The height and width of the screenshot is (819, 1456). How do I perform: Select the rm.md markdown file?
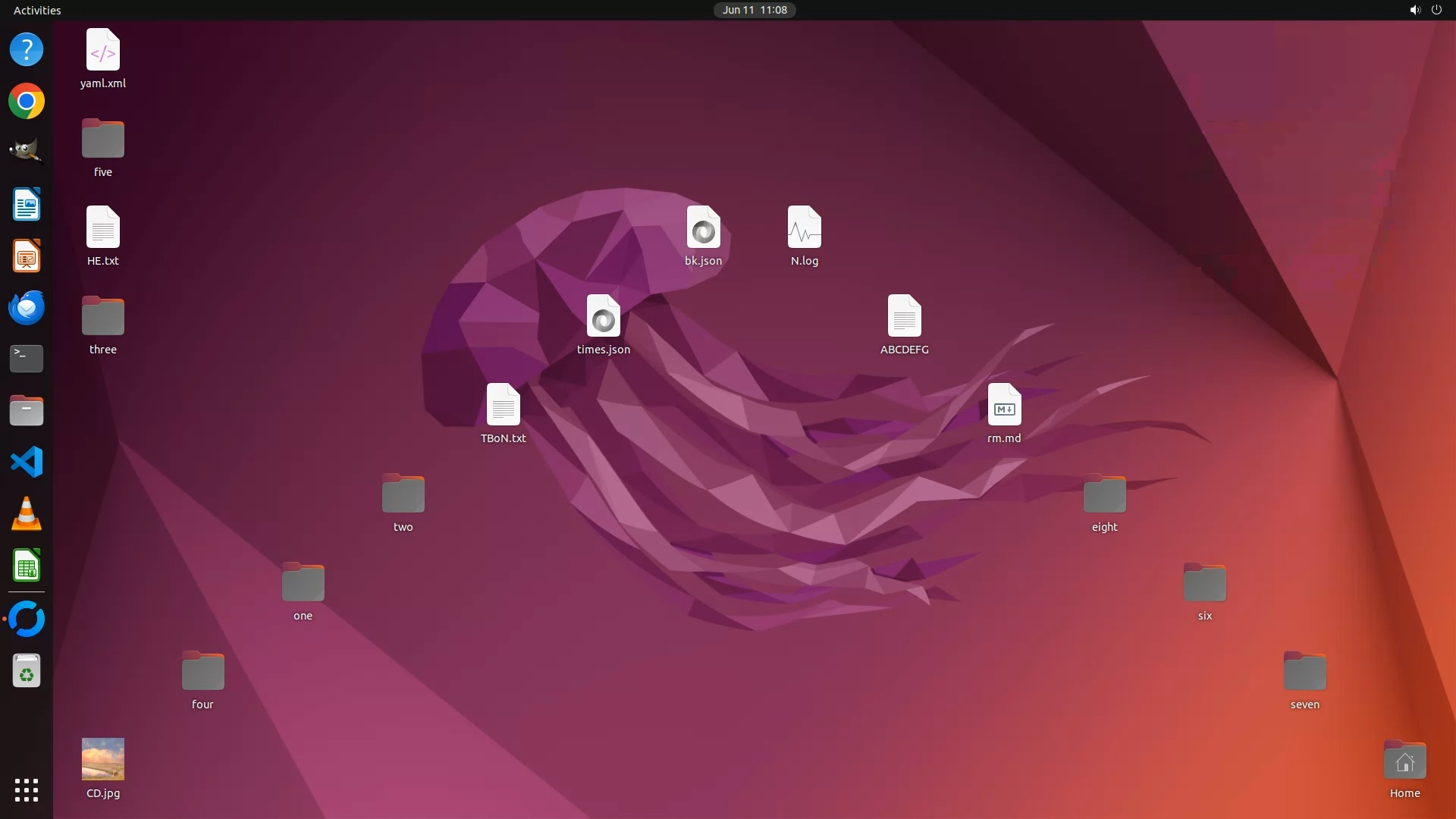1004,405
